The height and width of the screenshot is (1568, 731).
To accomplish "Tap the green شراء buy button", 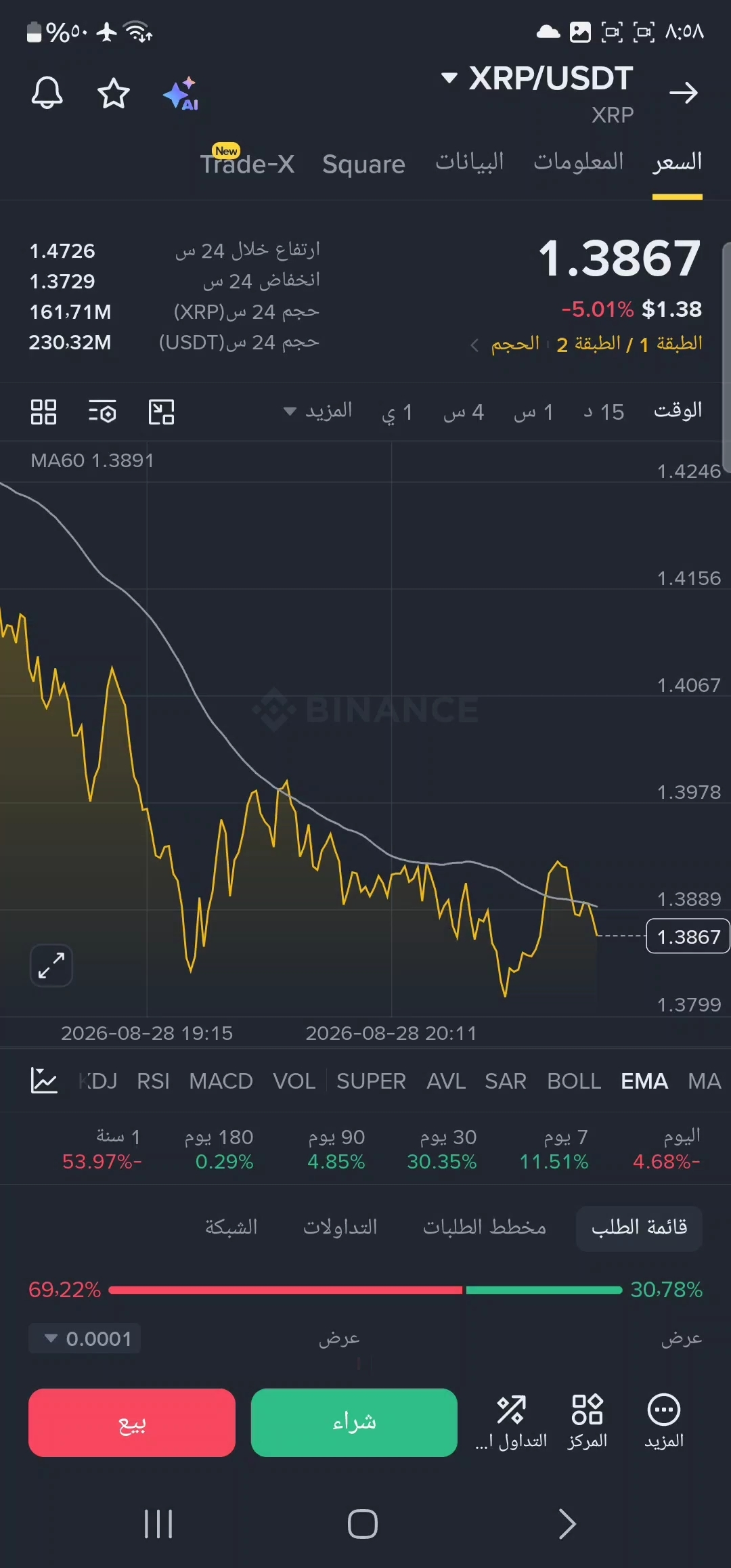I will (354, 1422).
